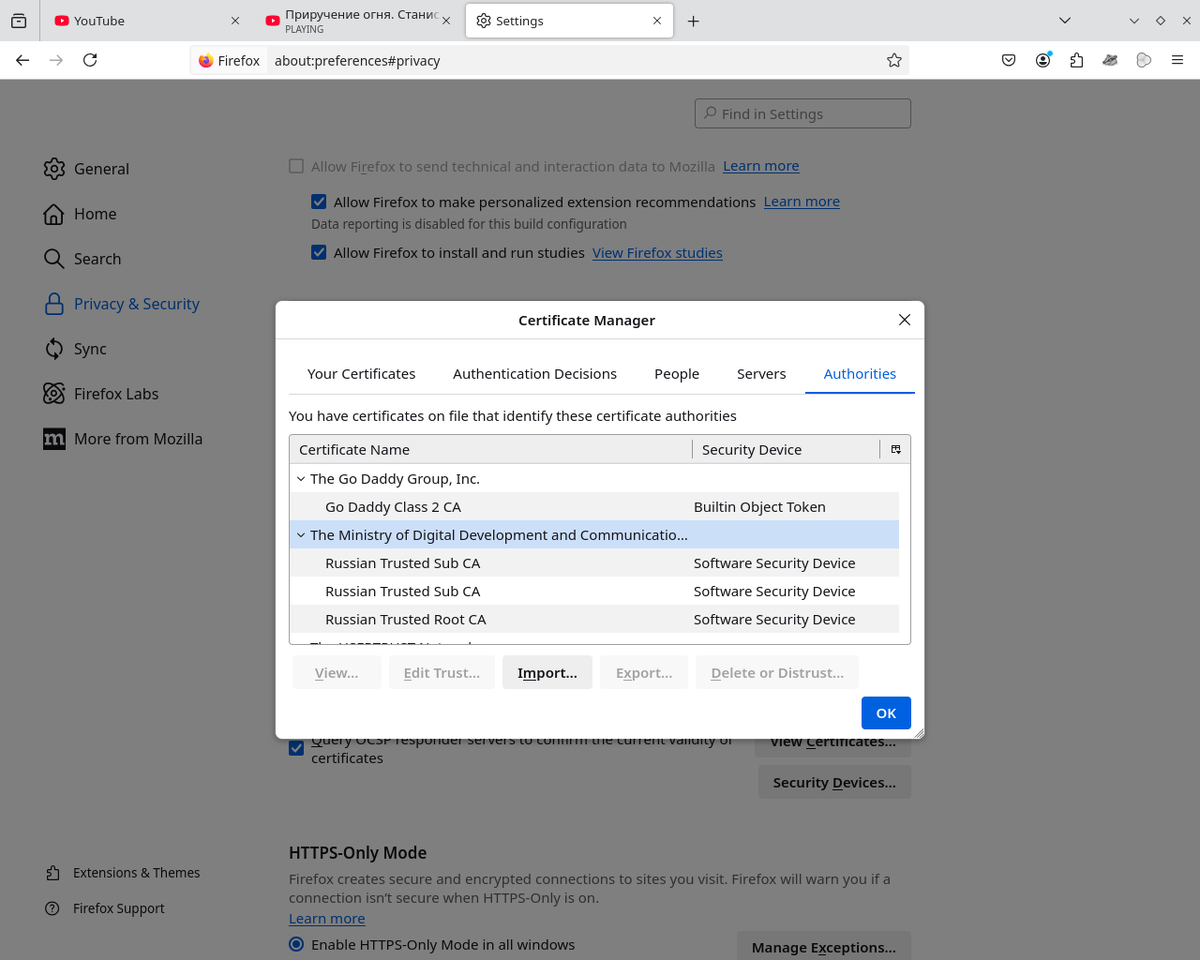Toggle install and run studies checkbox
1200x960 pixels.
[319, 252]
